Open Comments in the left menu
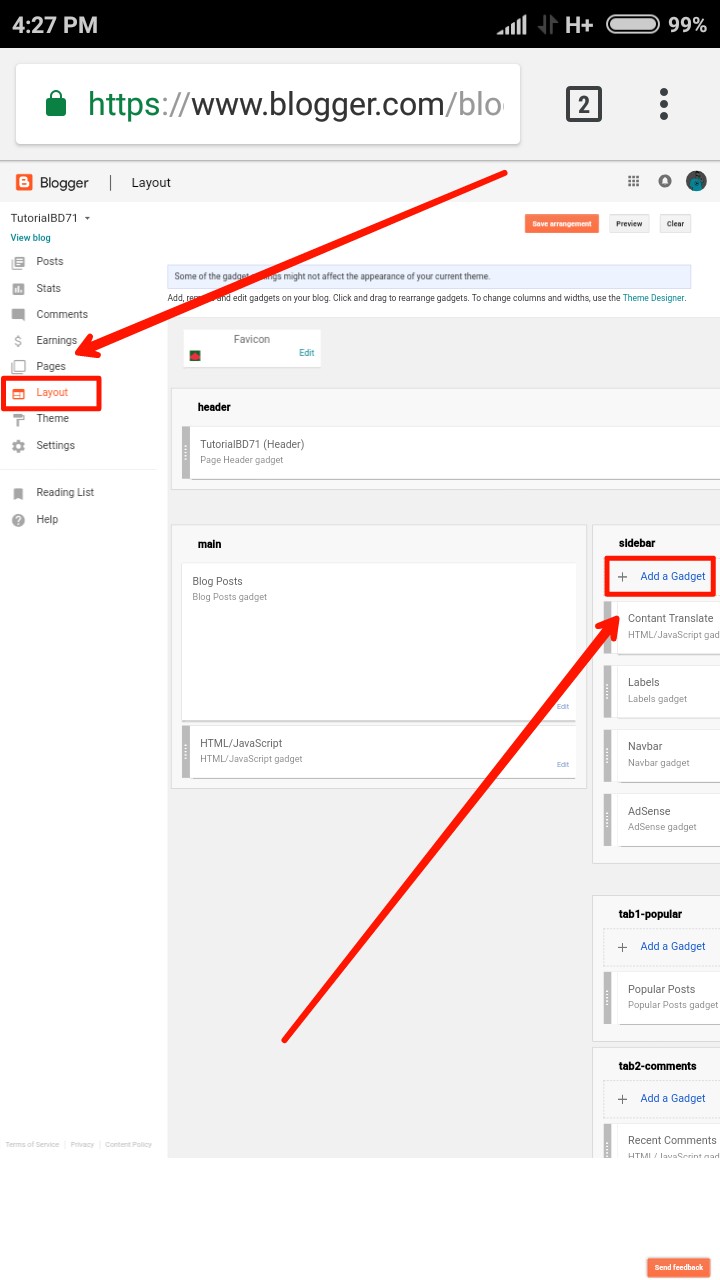 pyautogui.click(x=62, y=315)
